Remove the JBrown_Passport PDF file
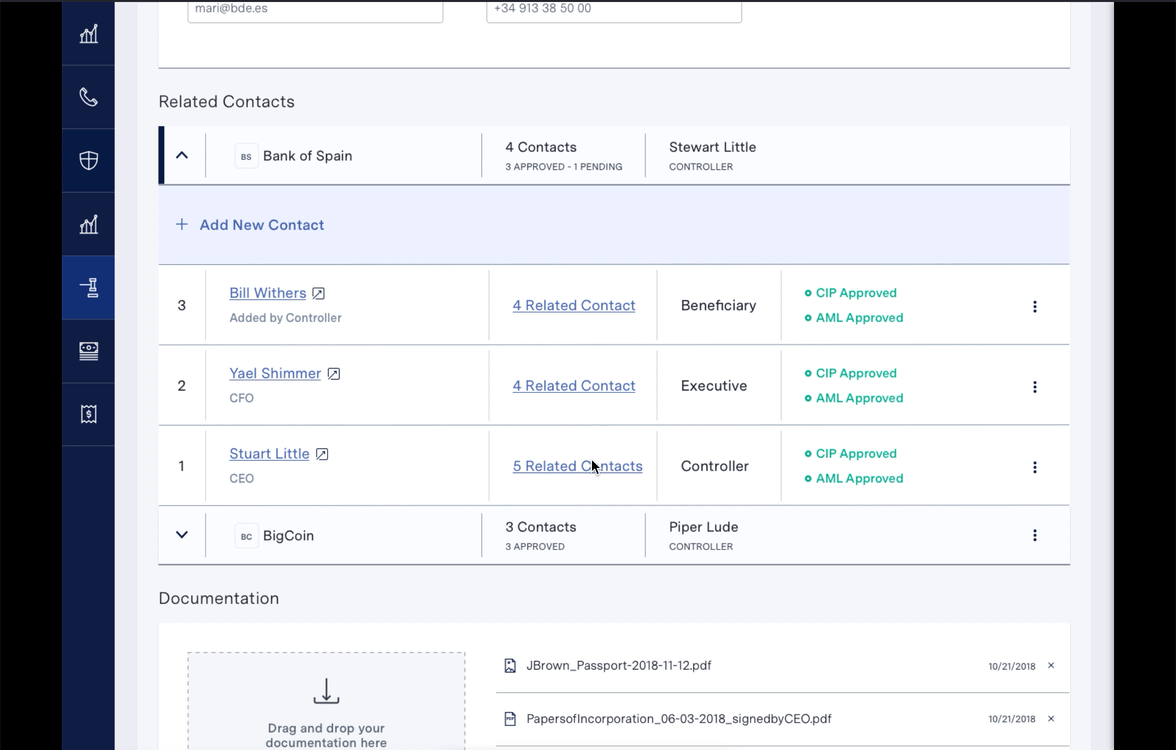The width and height of the screenshot is (1176, 750). tap(1051, 666)
